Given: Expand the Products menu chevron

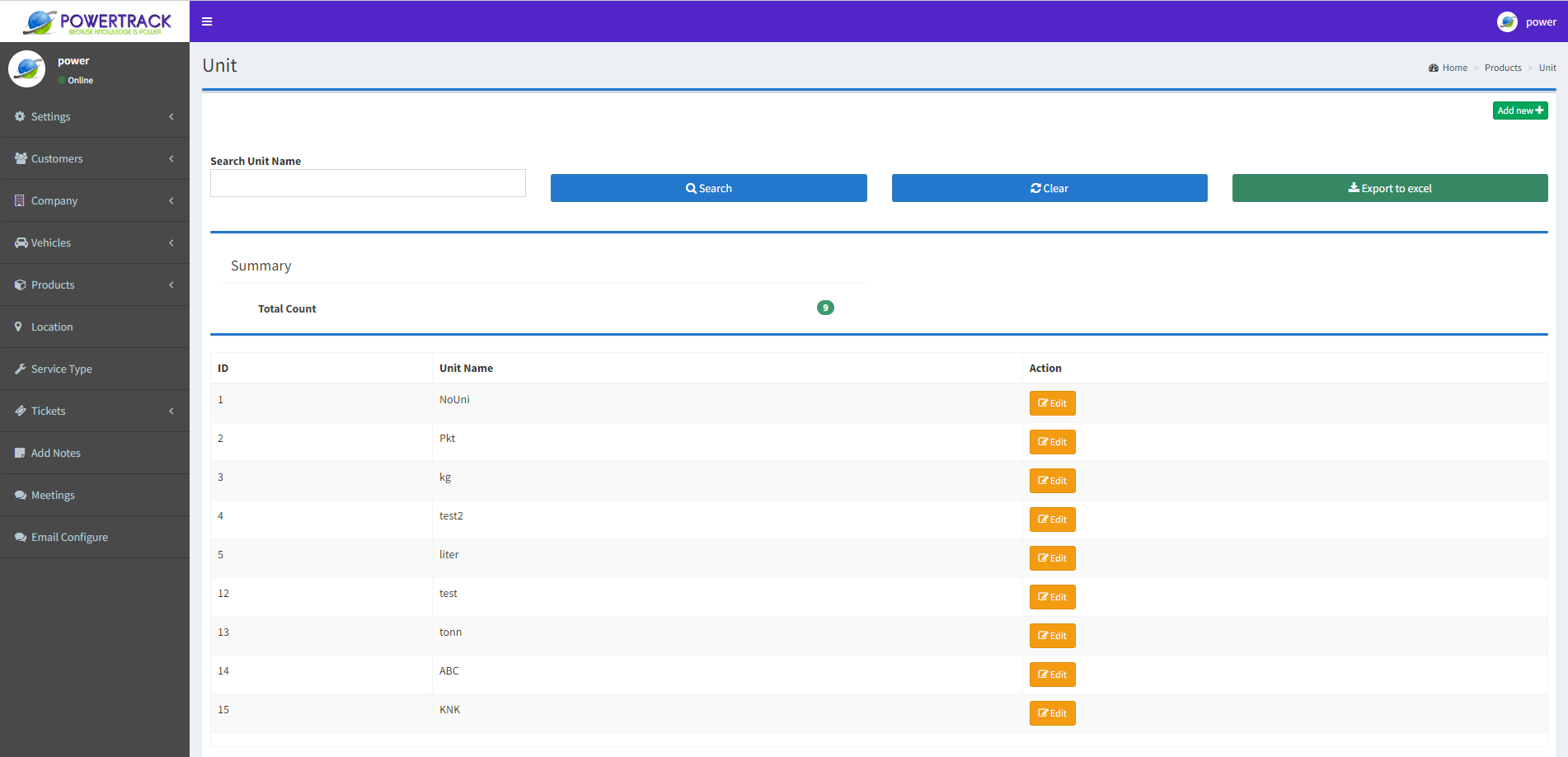Looking at the screenshot, I should [171, 284].
